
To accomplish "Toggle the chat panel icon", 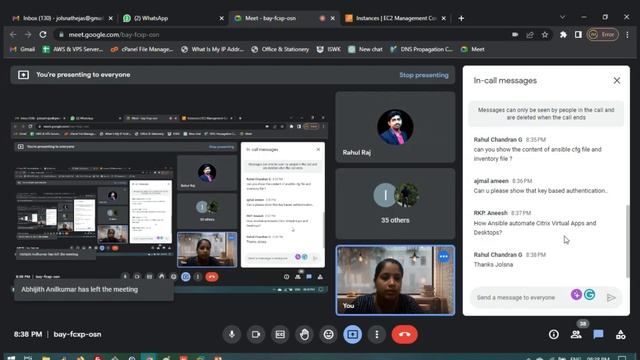I will pyautogui.click(x=598, y=335).
